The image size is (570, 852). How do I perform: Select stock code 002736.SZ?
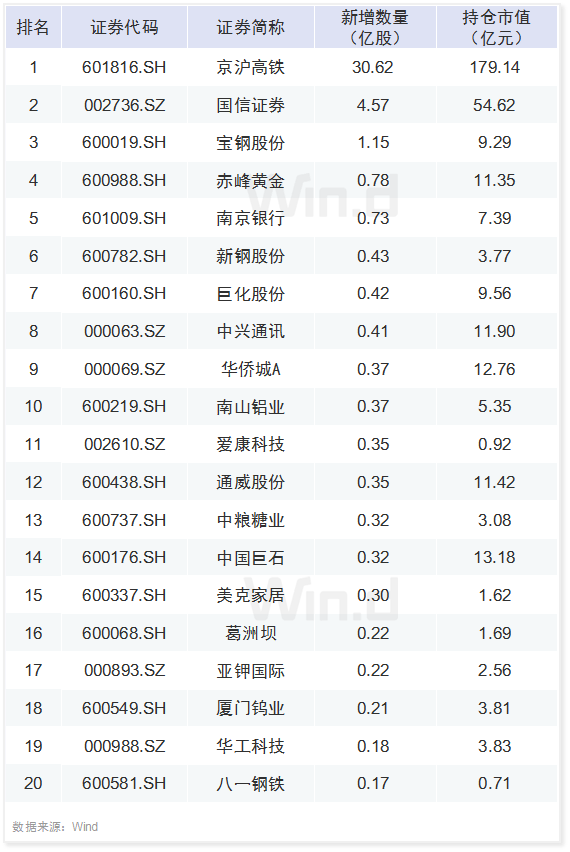click(124, 105)
